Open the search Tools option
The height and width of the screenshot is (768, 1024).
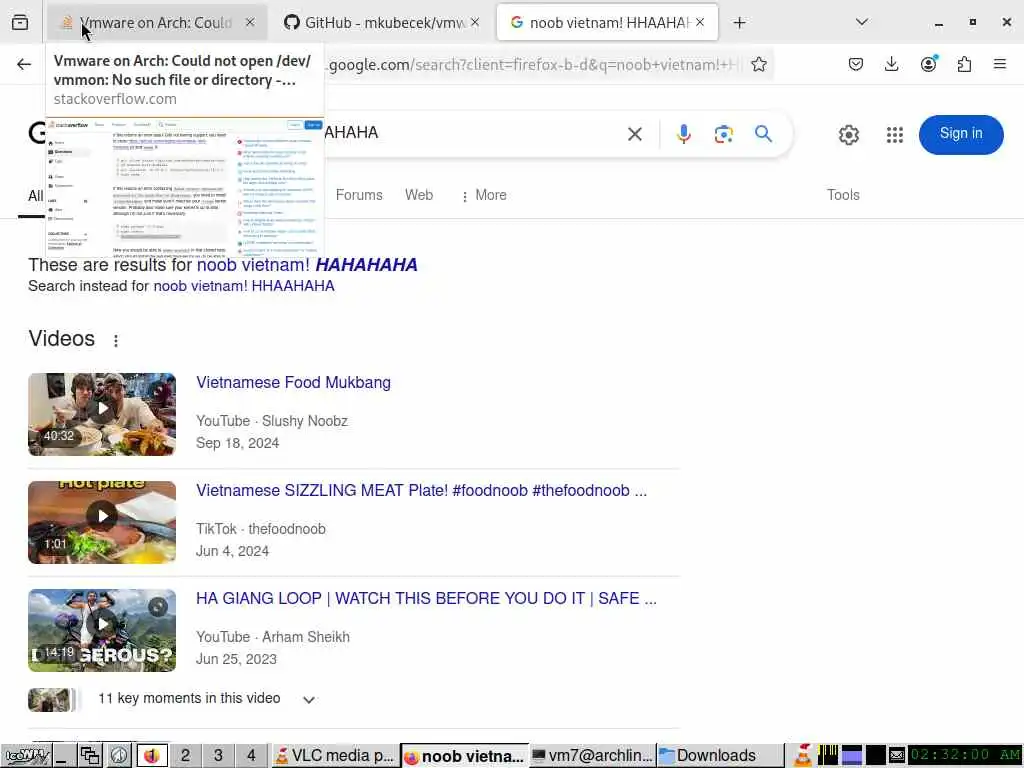pyautogui.click(x=843, y=195)
